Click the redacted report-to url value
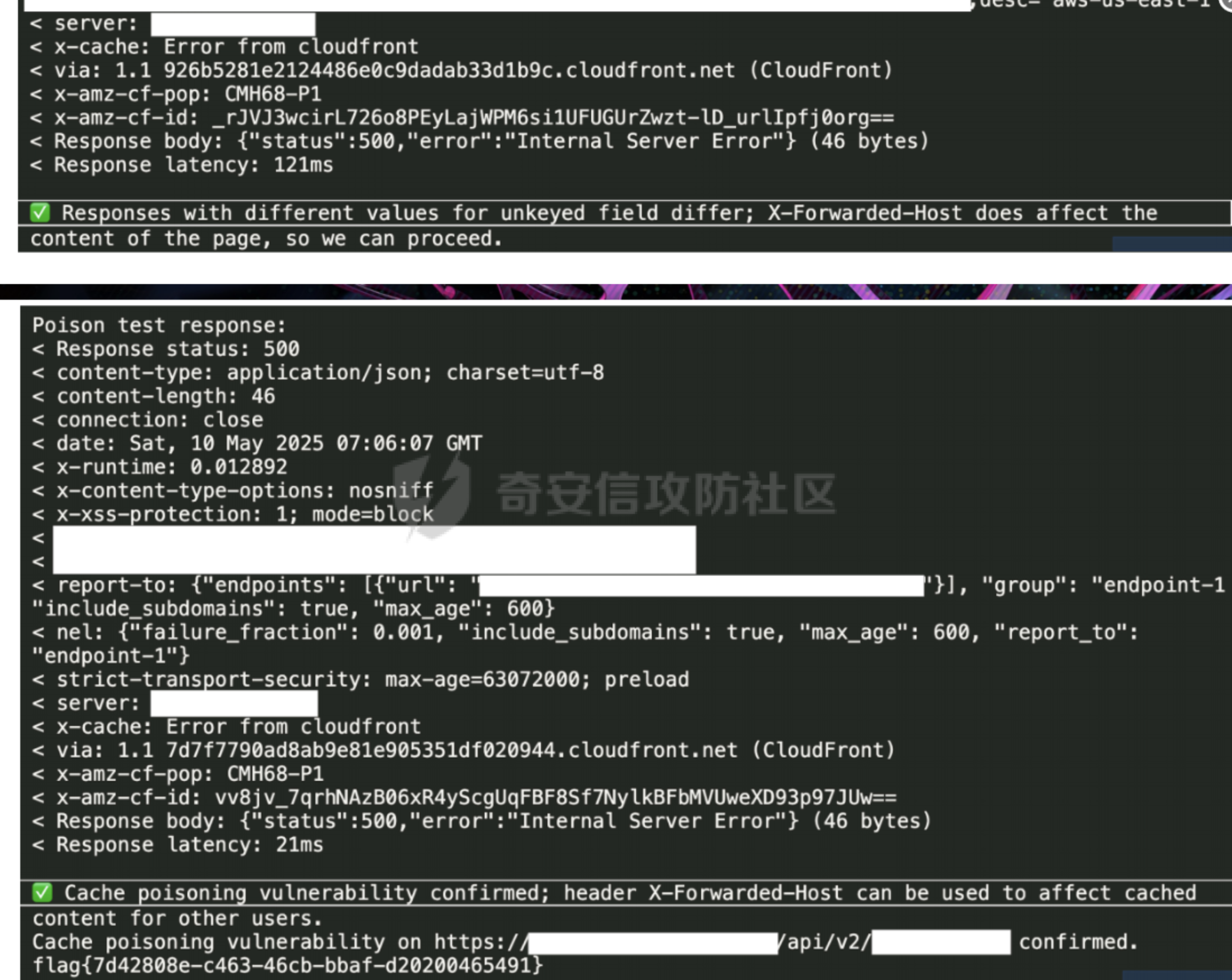Screen dimensions: 1232x980 click(x=701, y=586)
